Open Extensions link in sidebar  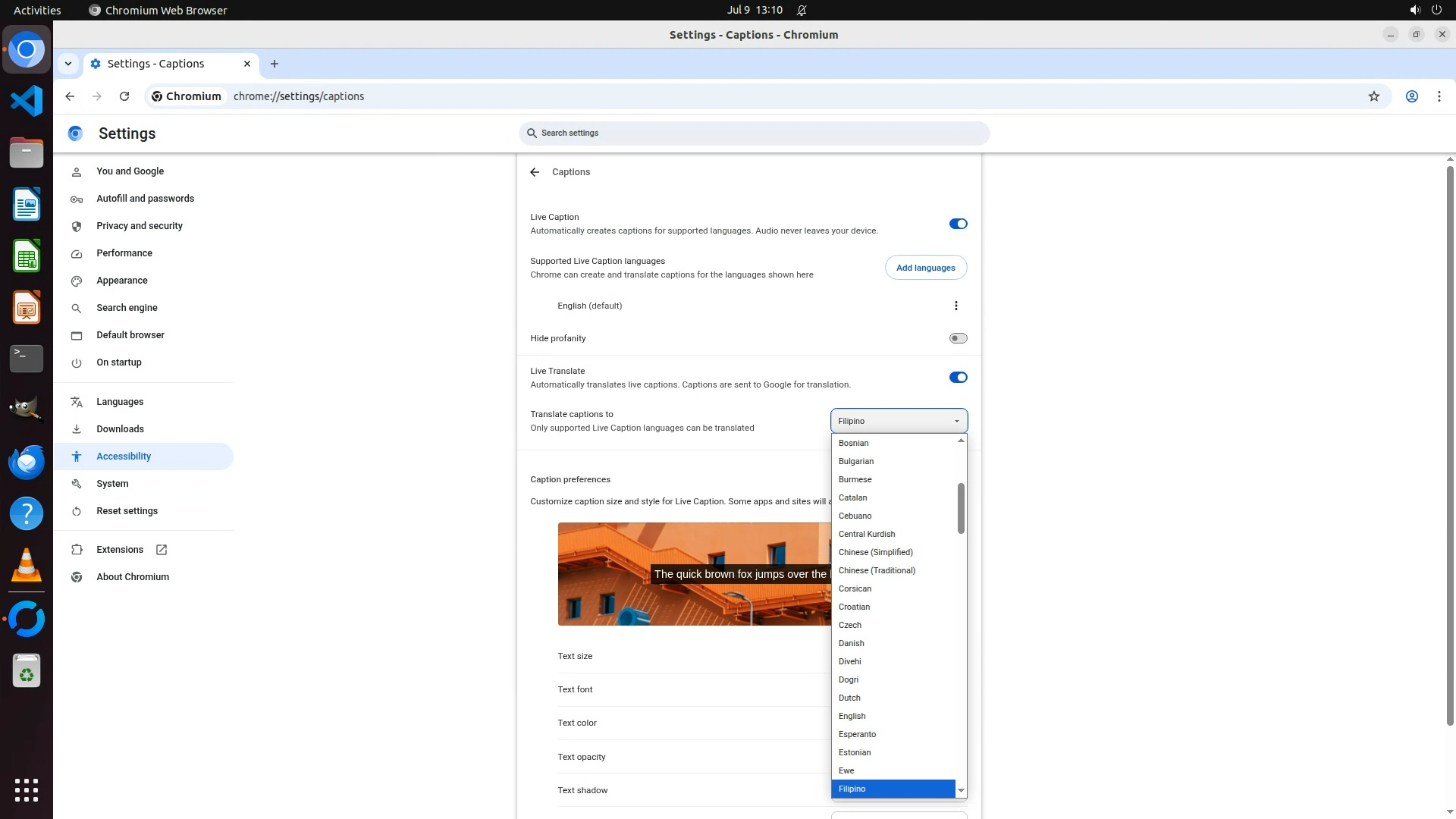120,550
